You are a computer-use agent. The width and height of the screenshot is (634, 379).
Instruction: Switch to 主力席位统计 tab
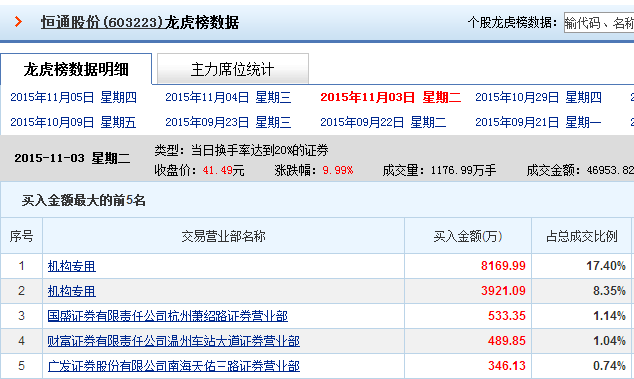[232, 69]
